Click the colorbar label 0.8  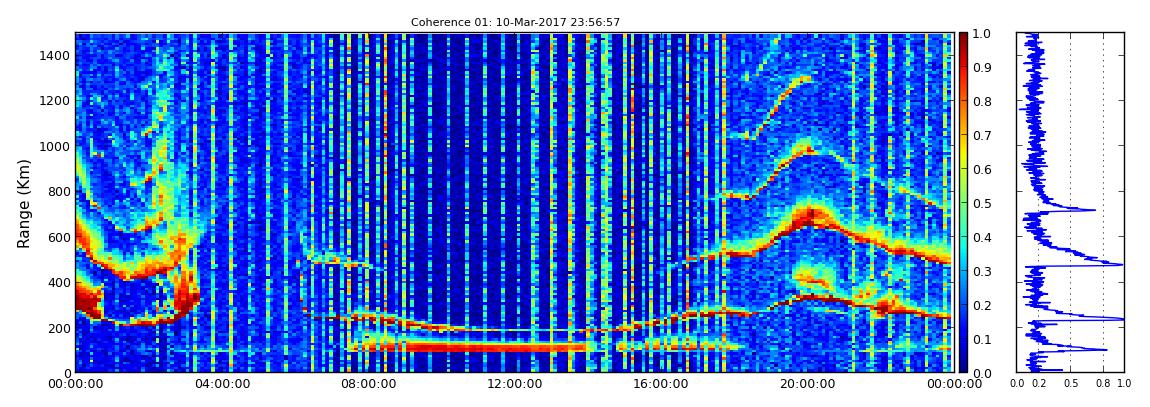click(982, 102)
